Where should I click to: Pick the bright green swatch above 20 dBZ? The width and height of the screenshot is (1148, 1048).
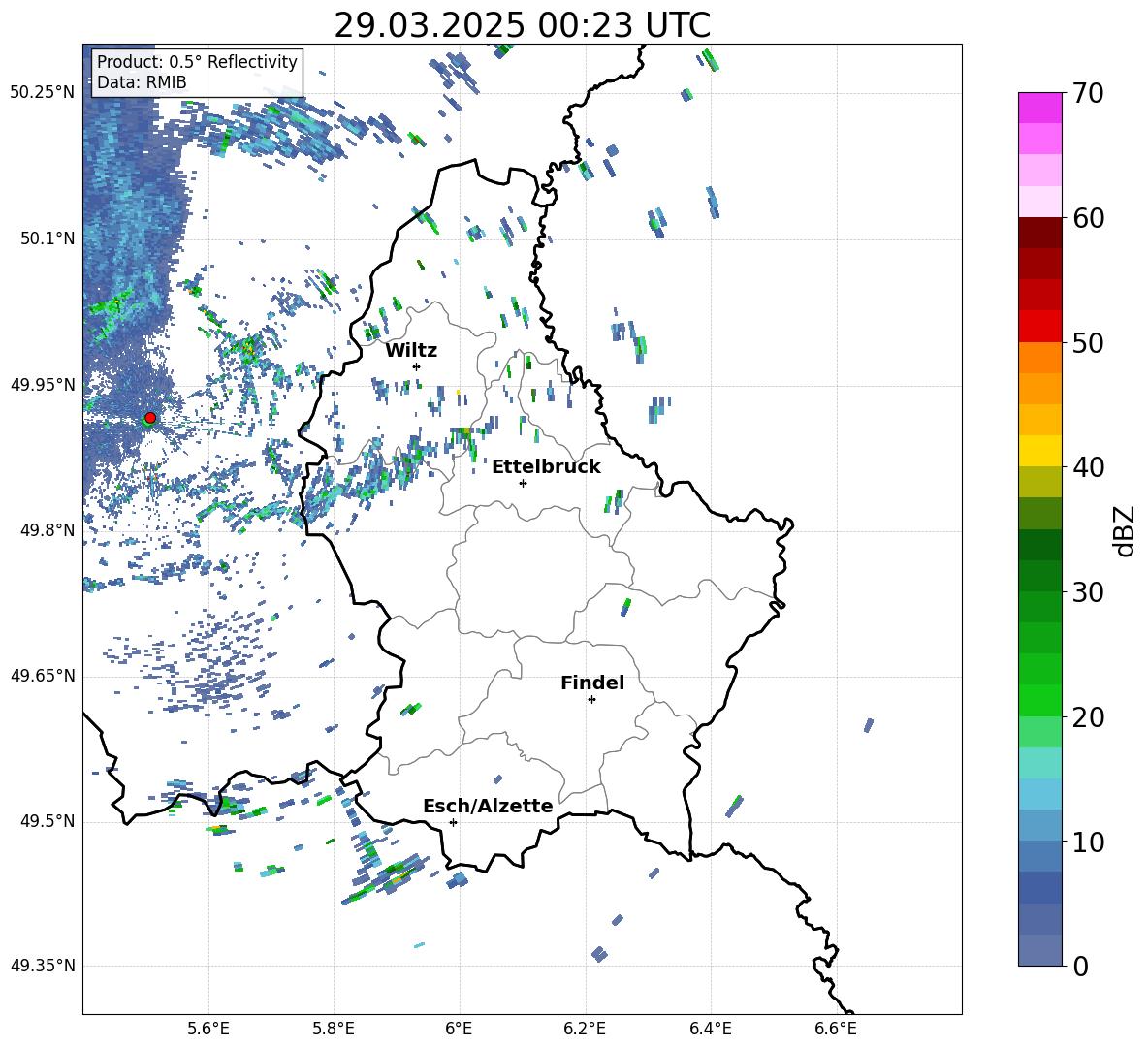(1039, 700)
